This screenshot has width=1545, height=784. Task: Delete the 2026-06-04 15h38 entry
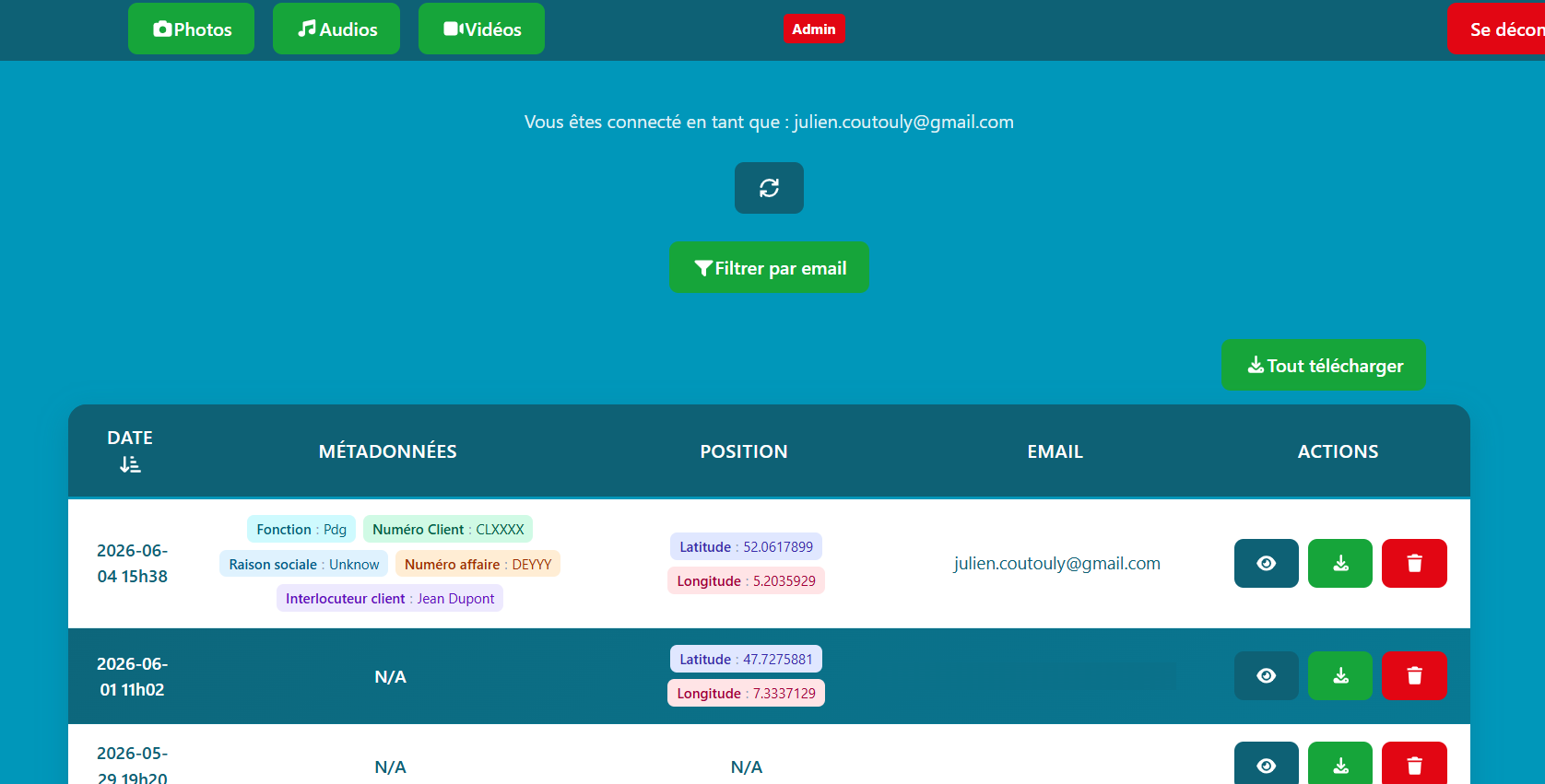click(x=1414, y=563)
